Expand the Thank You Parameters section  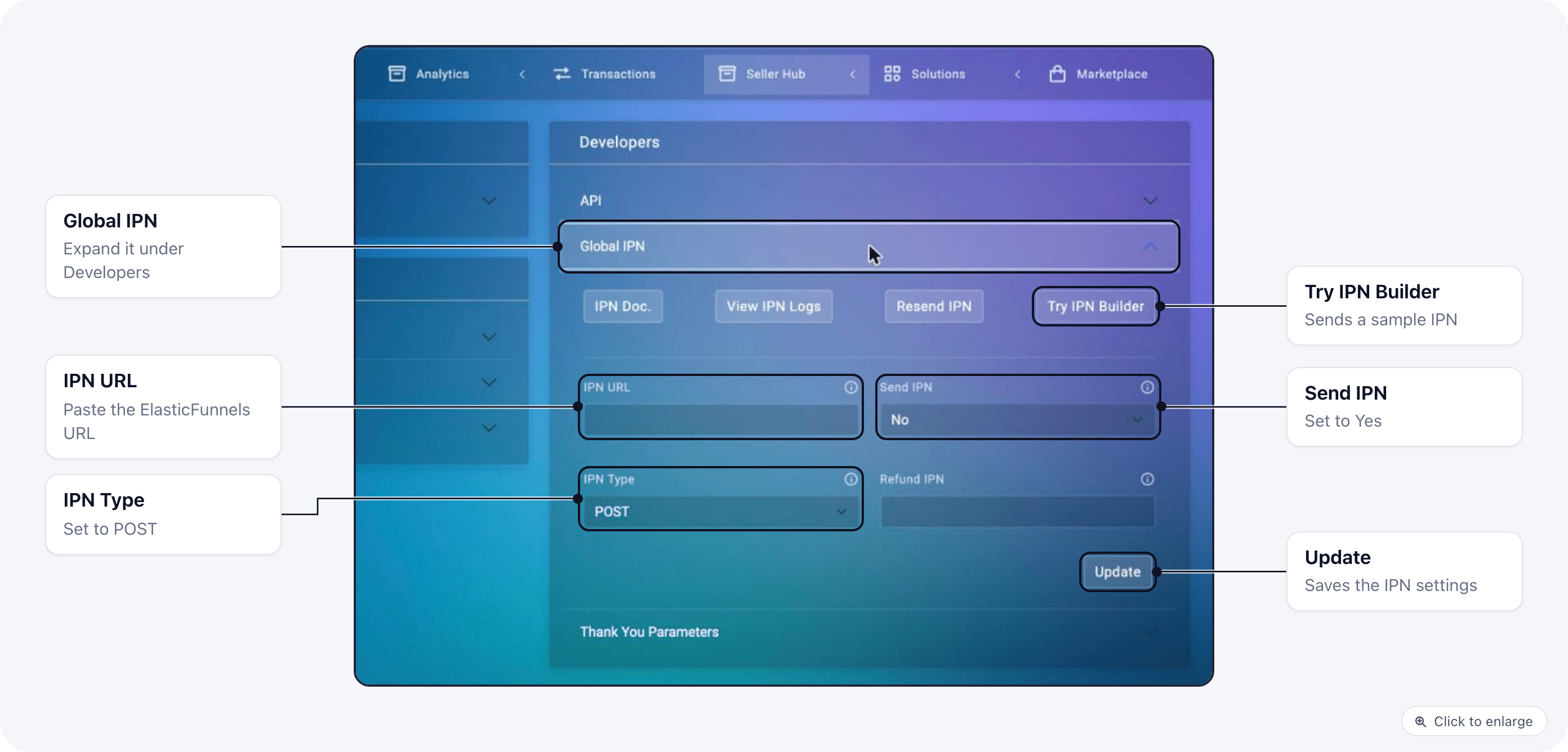[x=868, y=632]
